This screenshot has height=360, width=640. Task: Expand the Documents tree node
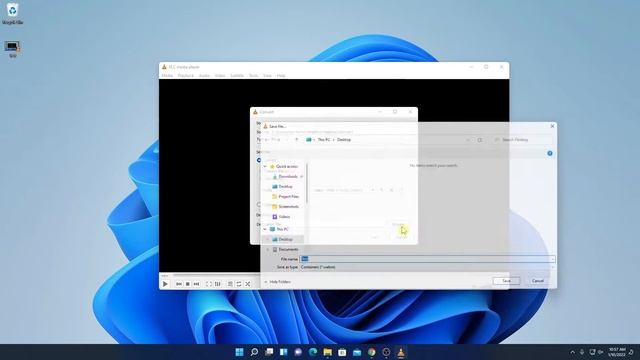pos(268,249)
